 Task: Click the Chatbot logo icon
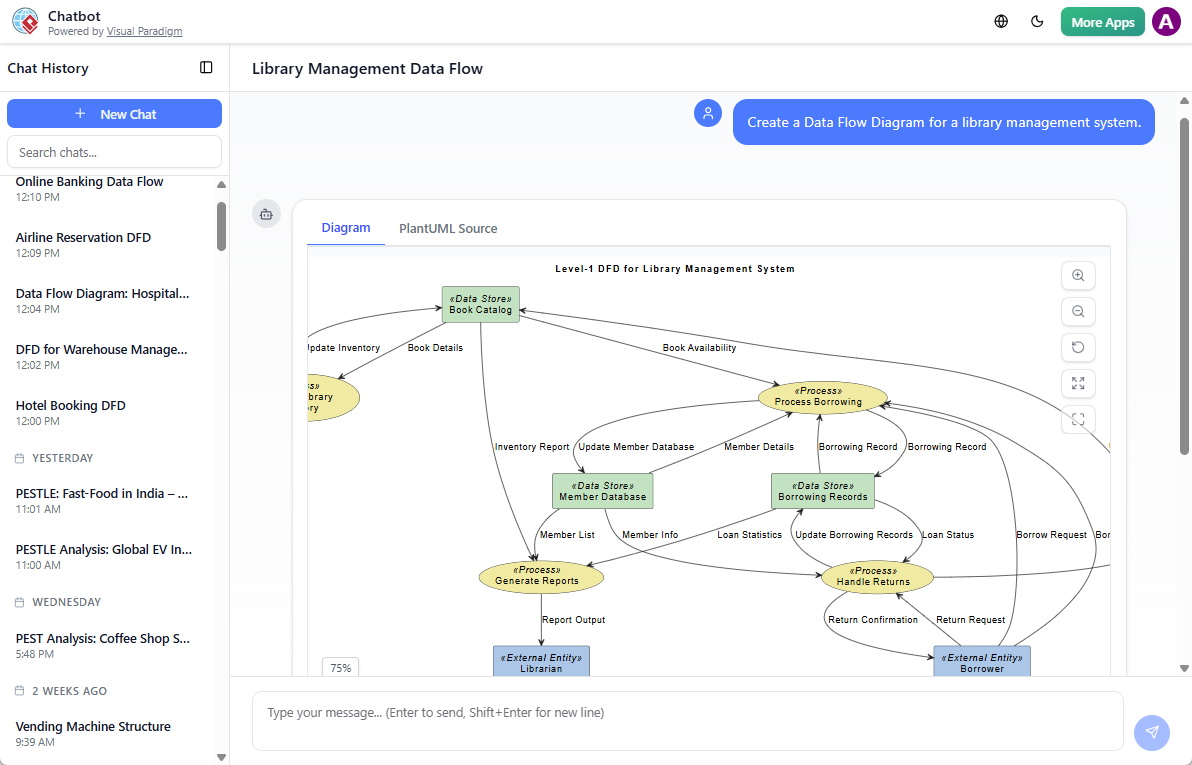tap(25, 22)
